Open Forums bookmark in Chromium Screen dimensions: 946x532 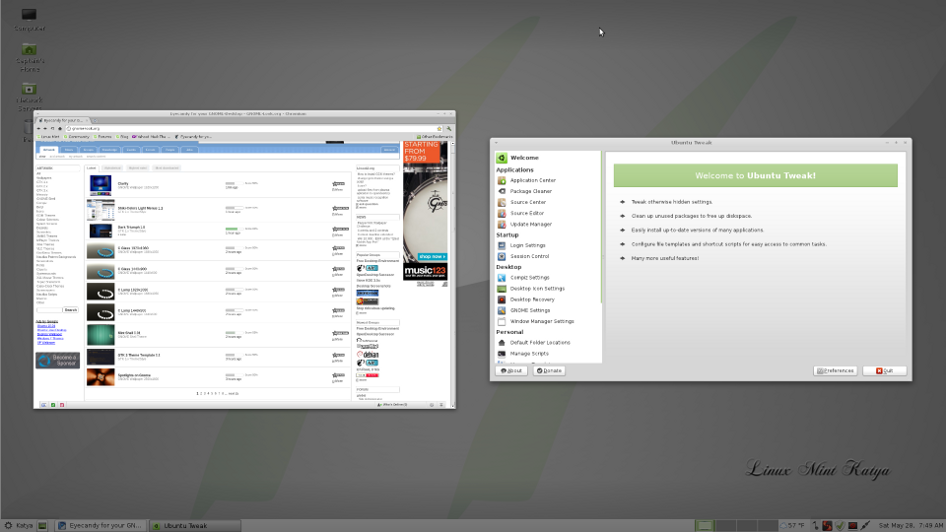coord(103,137)
